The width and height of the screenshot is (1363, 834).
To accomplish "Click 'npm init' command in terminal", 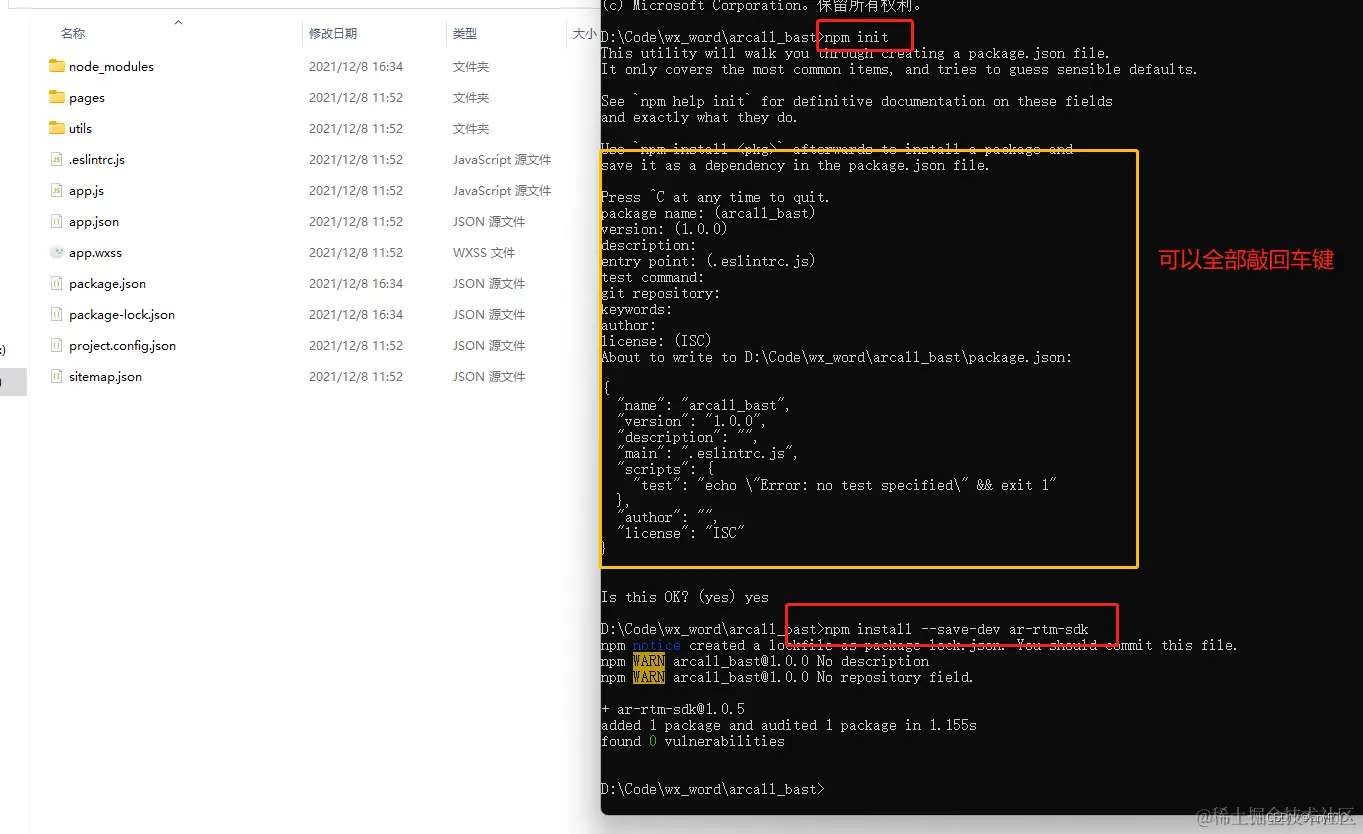I will 856,37.
